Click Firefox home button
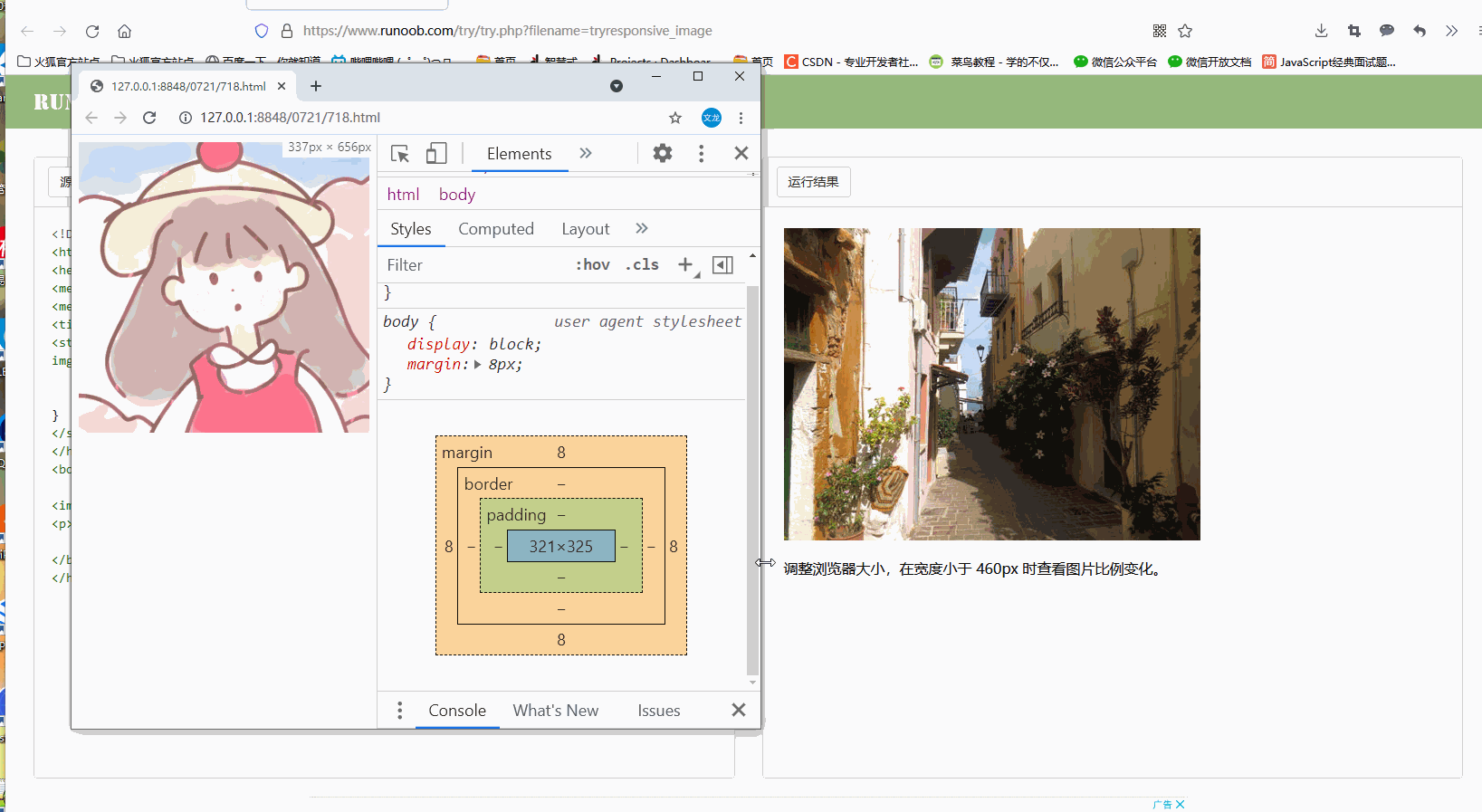The width and height of the screenshot is (1482, 812). (125, 31)
